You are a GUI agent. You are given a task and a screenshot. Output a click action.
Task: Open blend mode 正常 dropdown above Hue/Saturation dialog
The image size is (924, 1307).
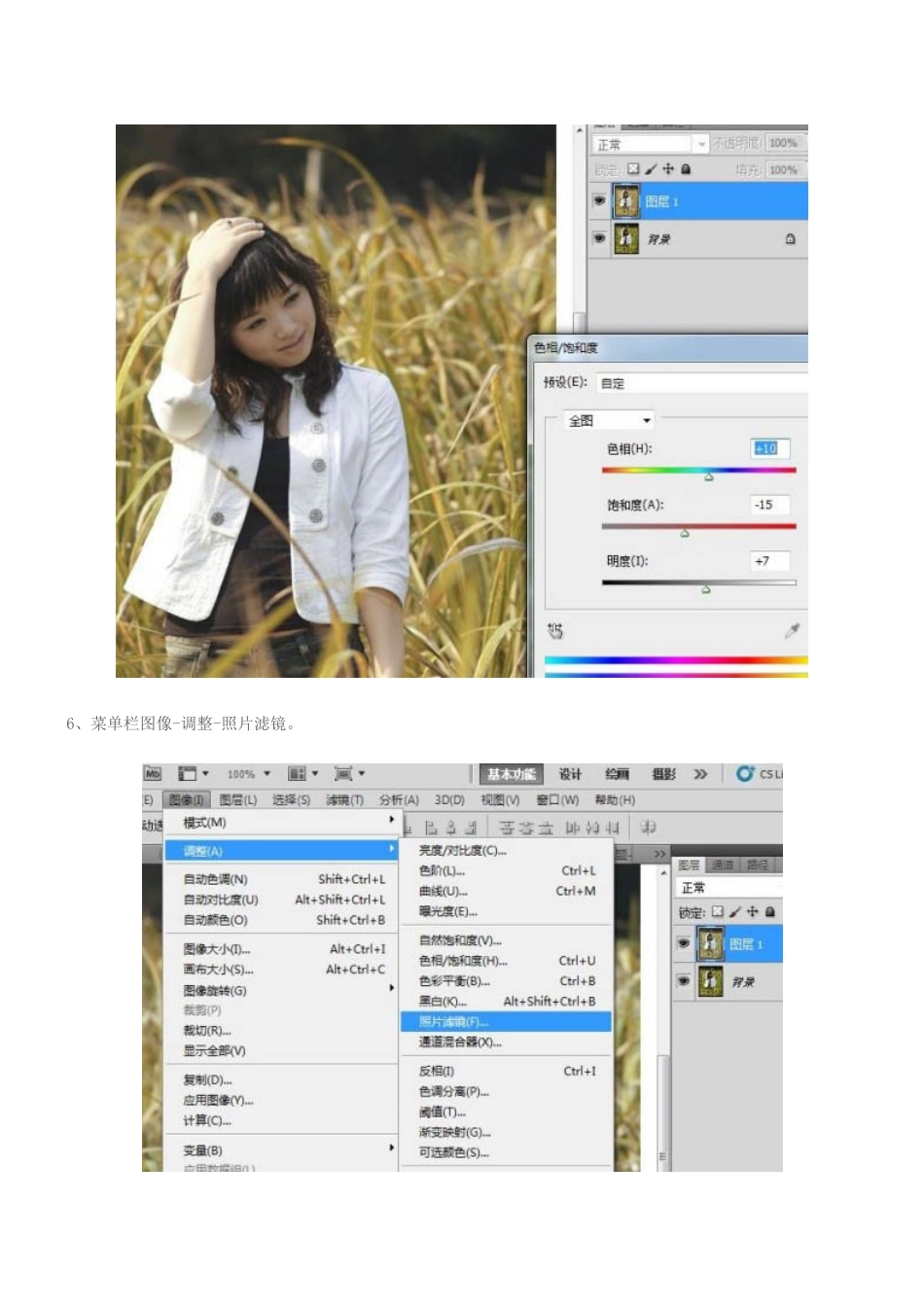coord(651,144)
